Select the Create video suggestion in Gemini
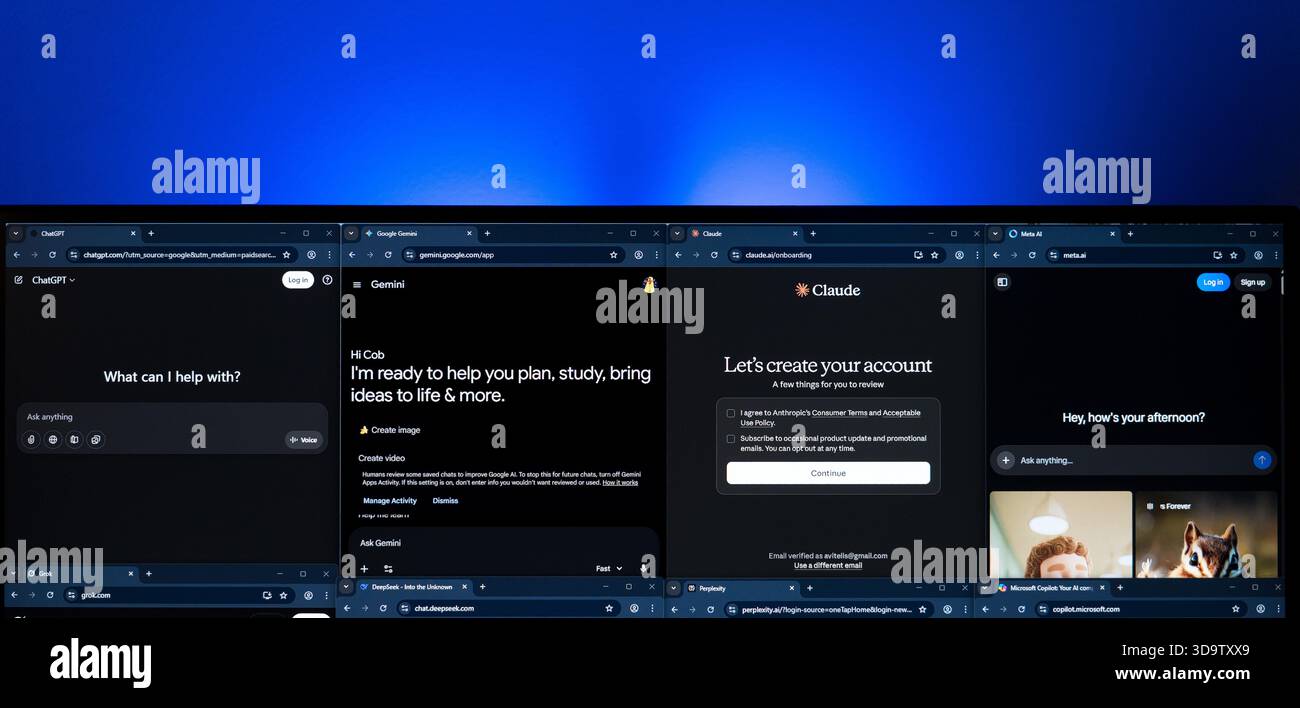Viewport: 1300px width, 708px height. coord(382,458)
